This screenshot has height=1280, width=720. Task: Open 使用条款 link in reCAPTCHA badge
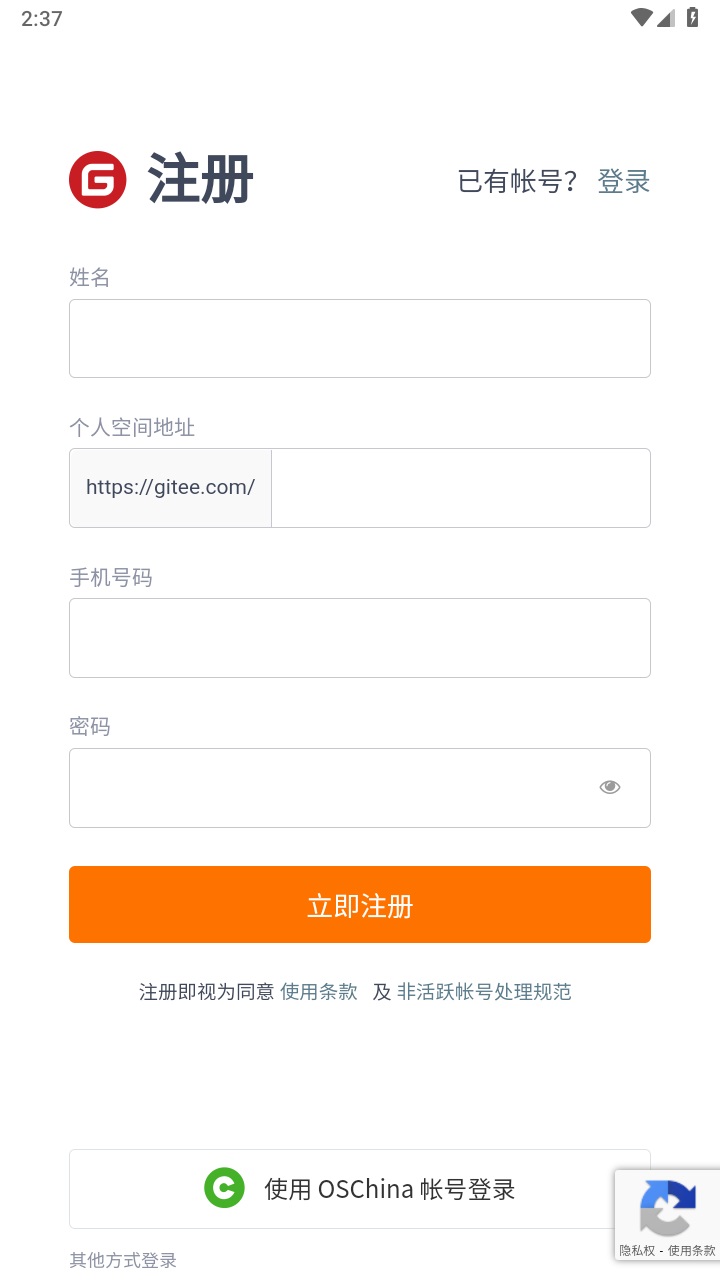692,1251
